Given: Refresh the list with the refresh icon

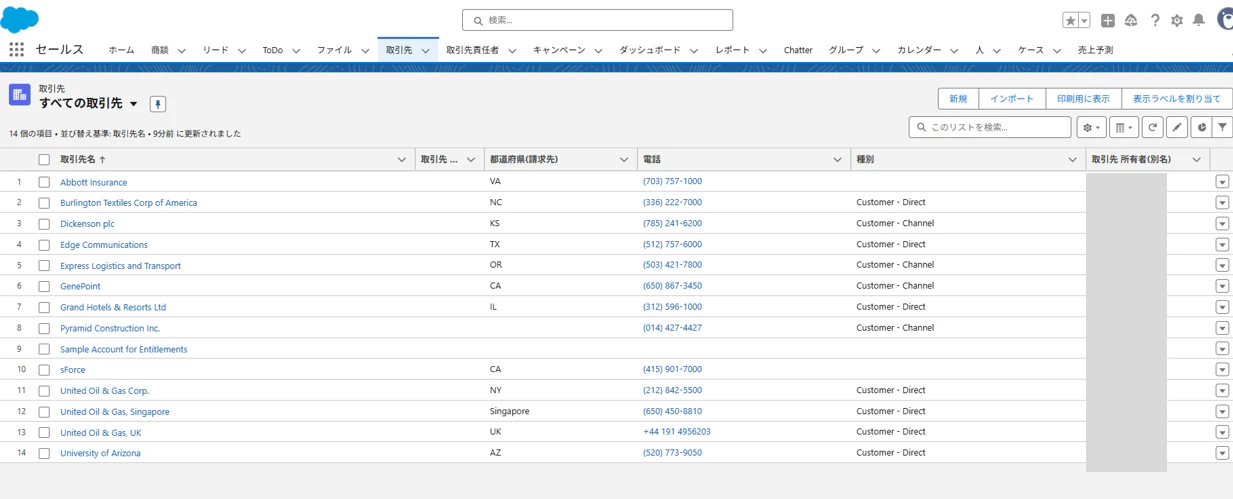Looking at the screenshot, I should 1153,127.
